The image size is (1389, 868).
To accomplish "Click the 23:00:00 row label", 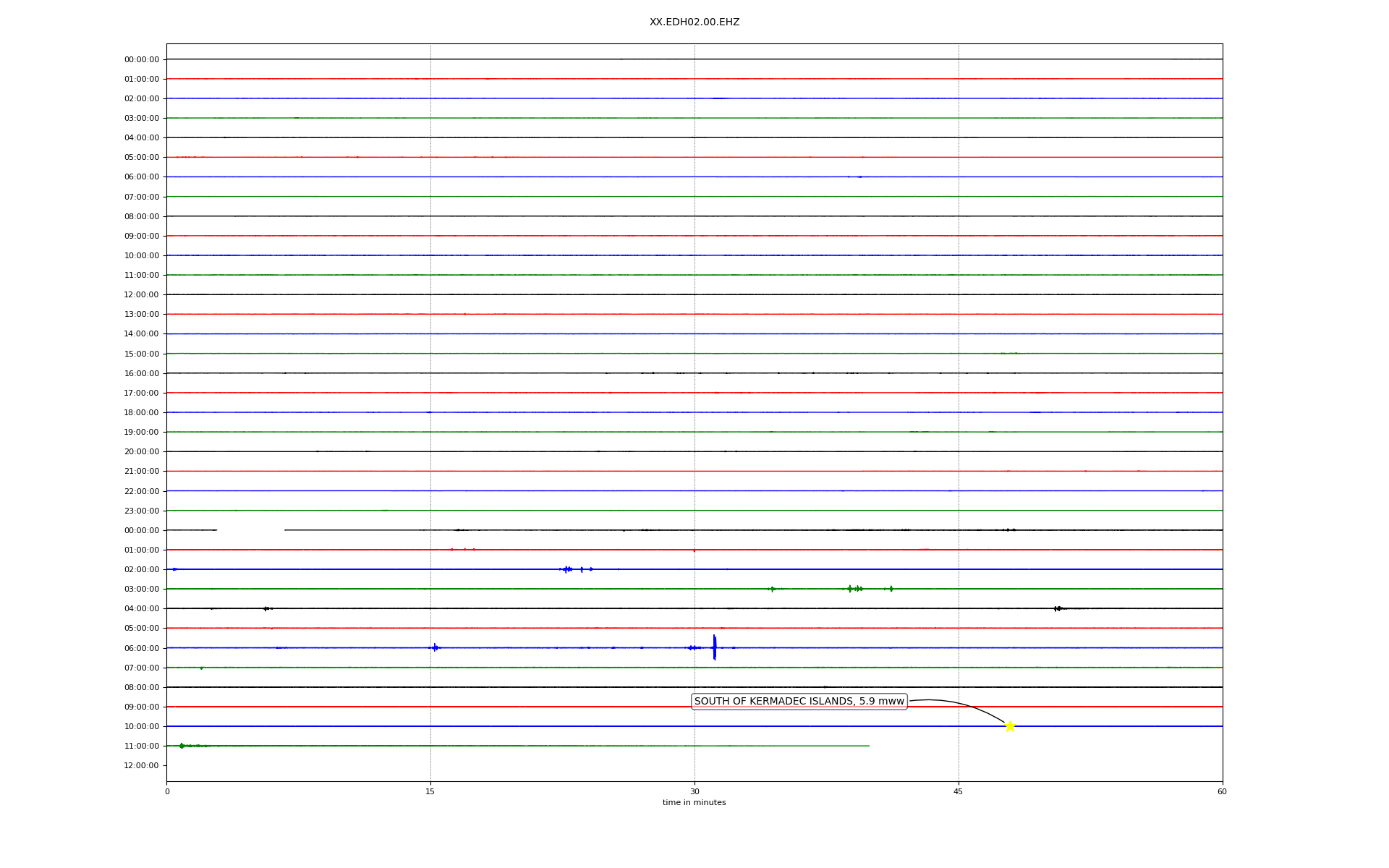I will tap(142, 511).
